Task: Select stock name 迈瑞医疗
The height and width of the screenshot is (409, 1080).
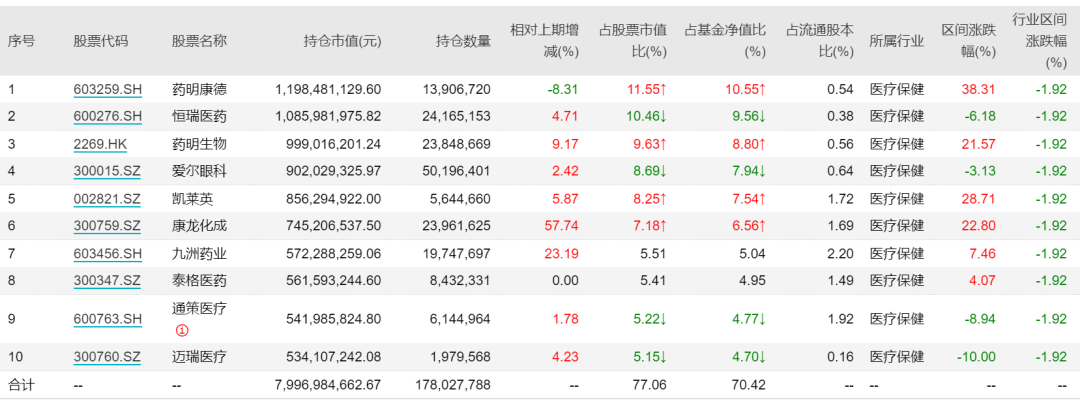Action: click(x=199, y=357)
